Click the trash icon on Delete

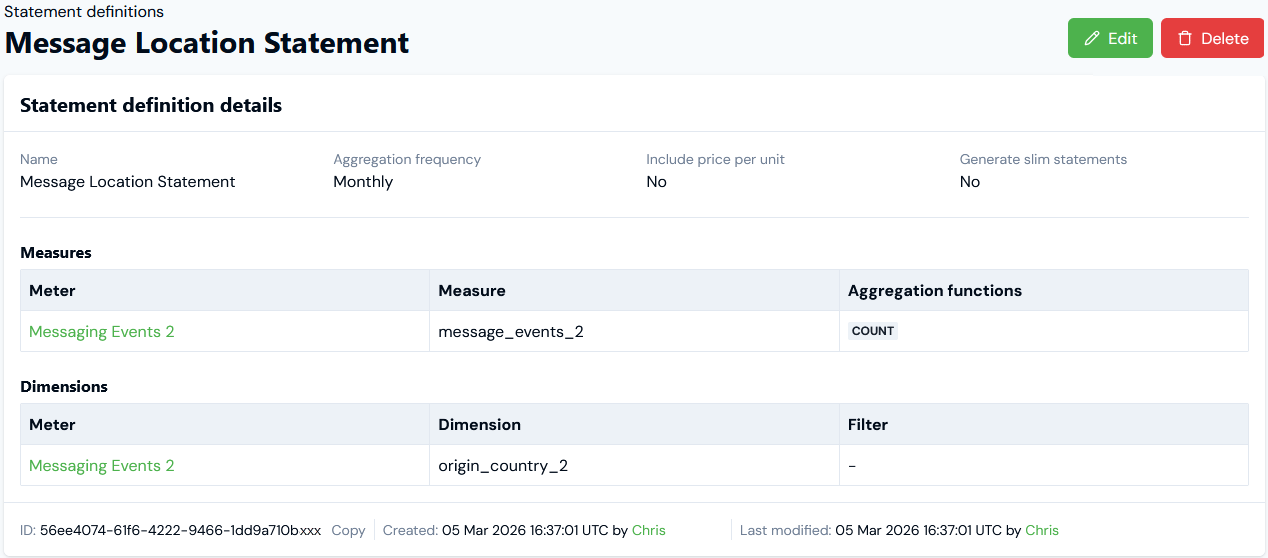(x=1185, y=38)
